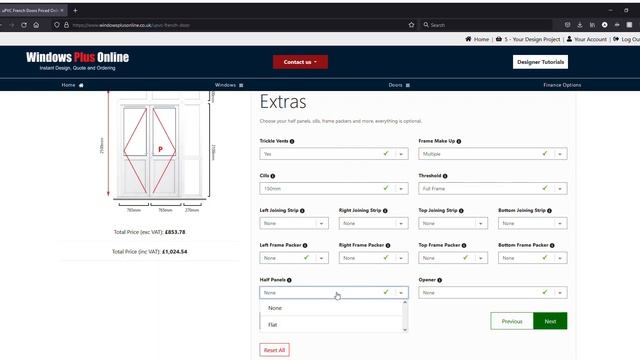The height and width of the screenshot is (360, 640).
Task: Open Bottom Joining Strip dropdown
Action: pyautogui.click(x=532, y=223)
